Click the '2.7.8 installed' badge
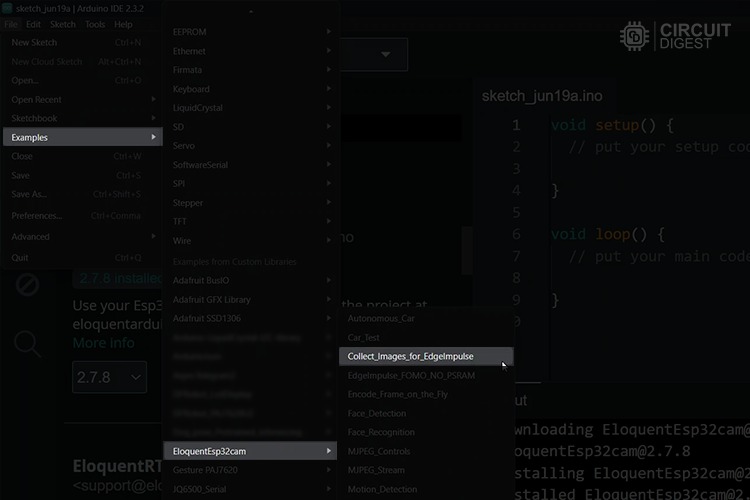 [118, 278]
